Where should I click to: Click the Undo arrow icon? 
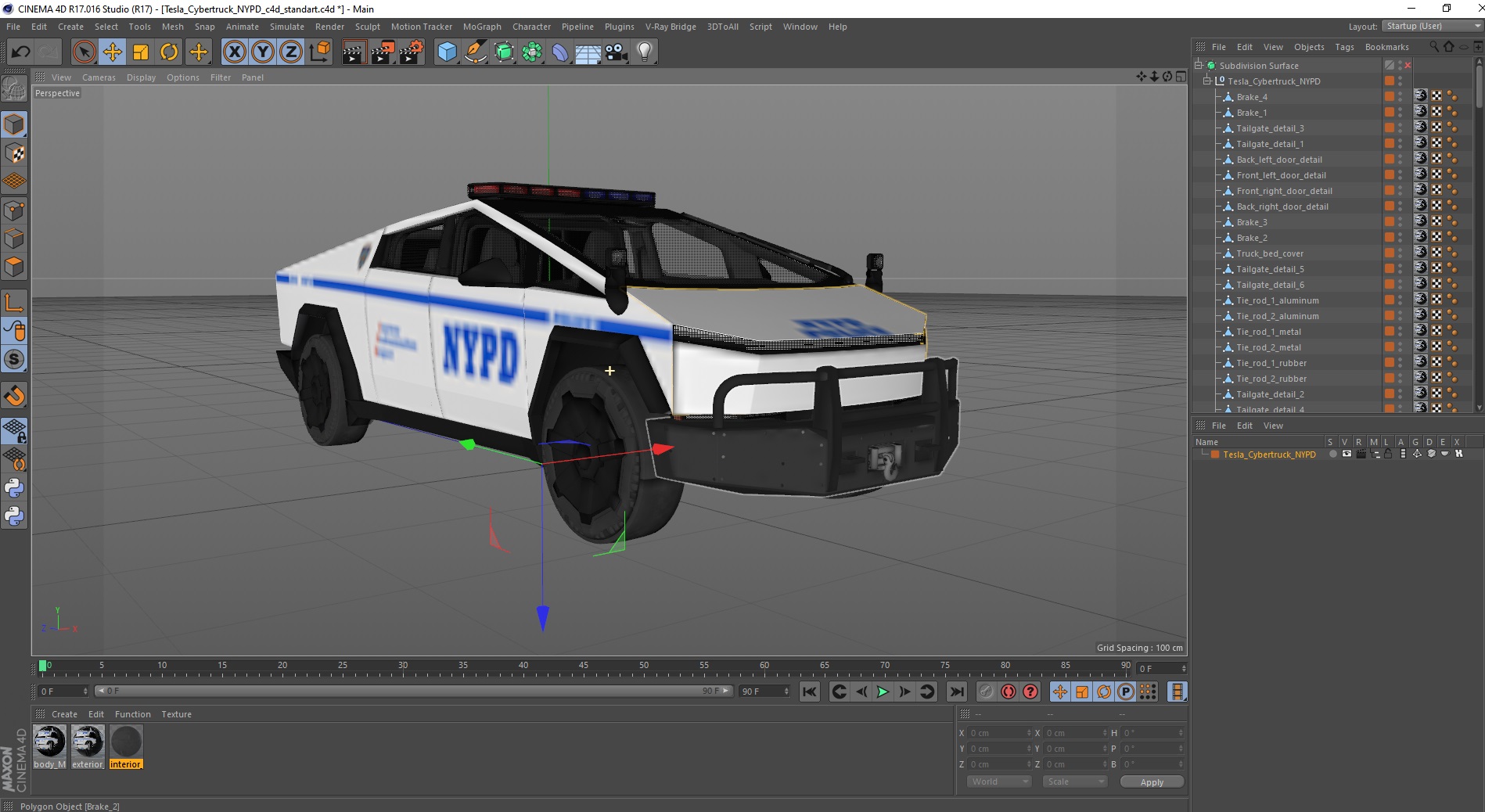[20, 52]
